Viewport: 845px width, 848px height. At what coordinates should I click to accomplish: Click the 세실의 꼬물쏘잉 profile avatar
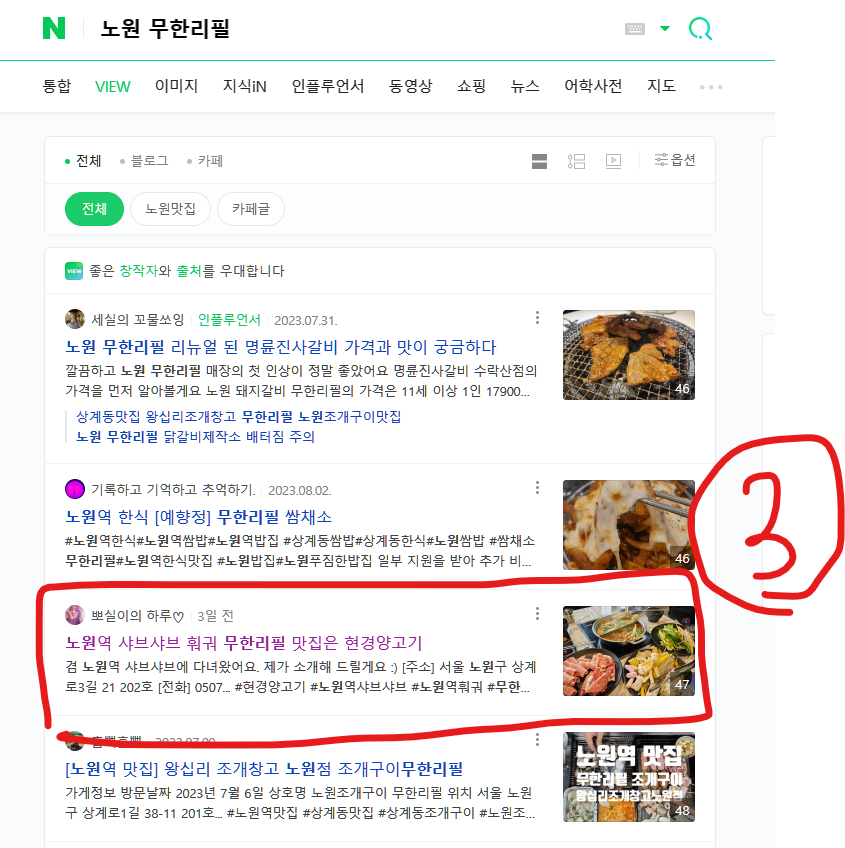75,319
